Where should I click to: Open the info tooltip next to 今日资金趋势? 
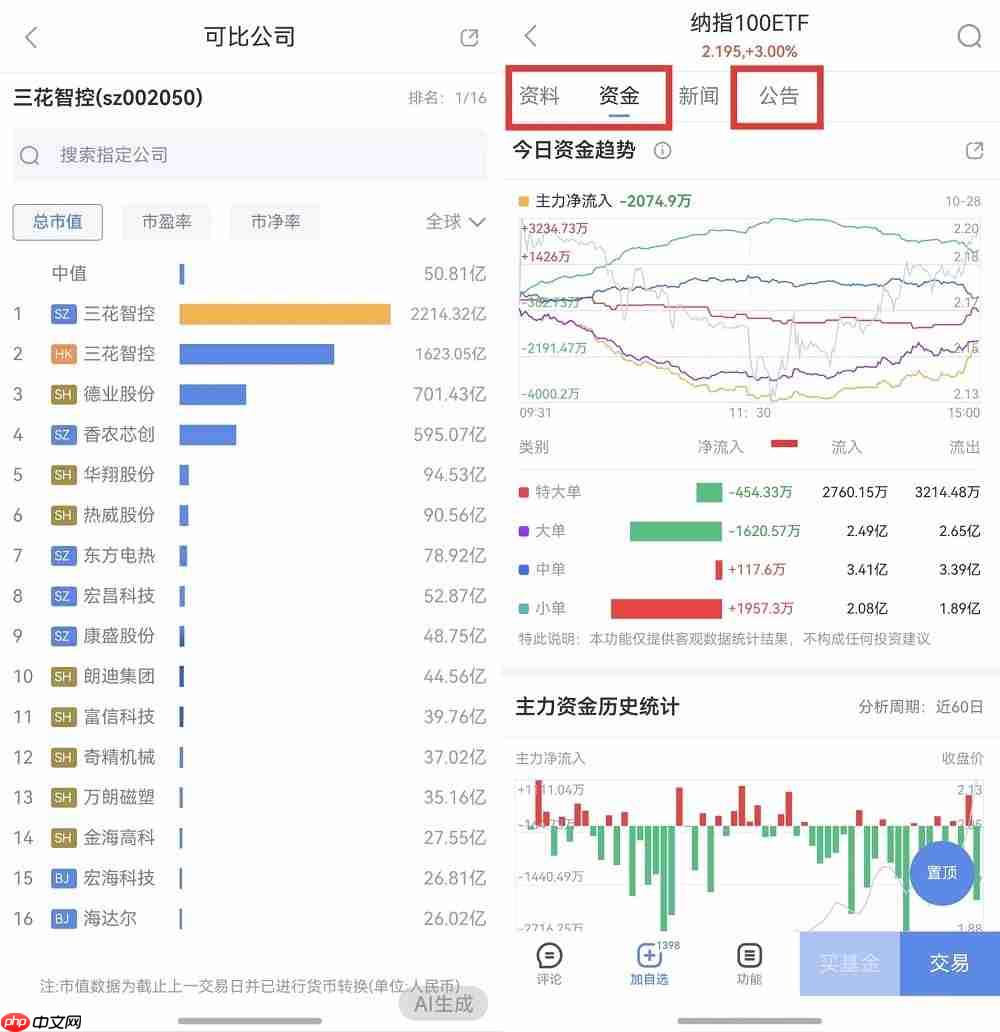coord(662,151)
